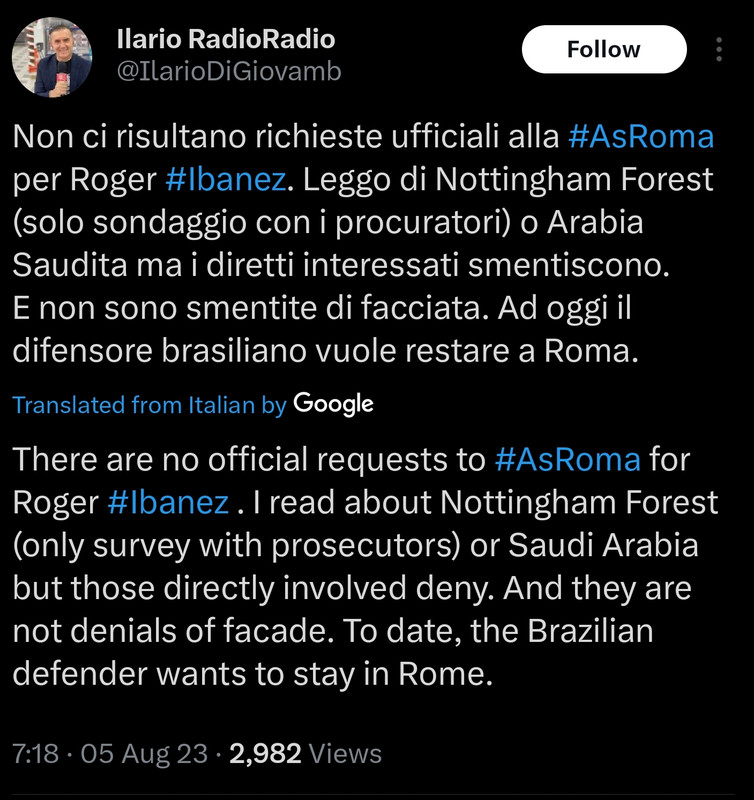Viewport: 754px width, 800px height.
Task: Click the 05 Aug 23 date
Action: point(144,754)
